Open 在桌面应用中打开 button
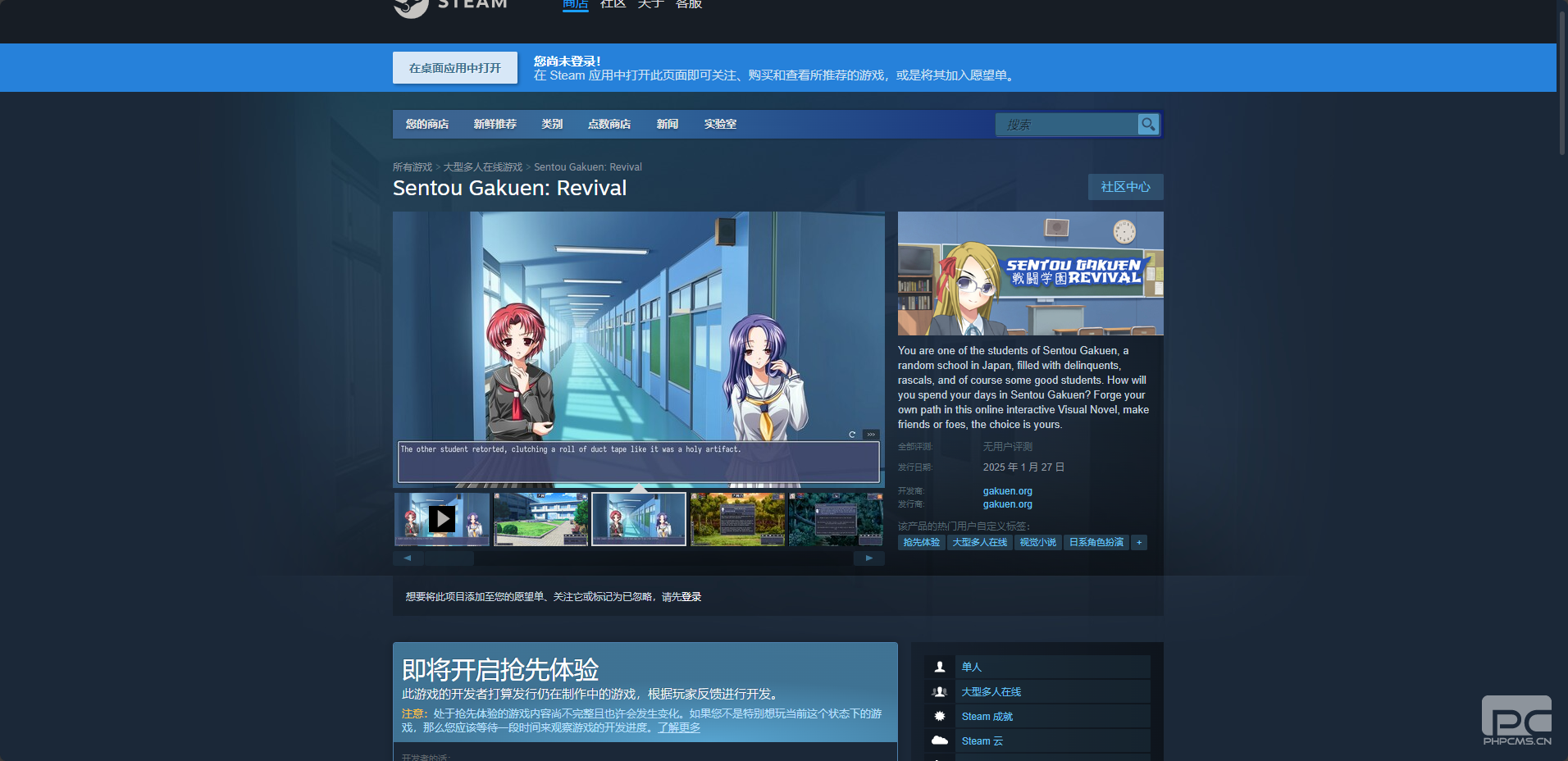 click(455, 68)
